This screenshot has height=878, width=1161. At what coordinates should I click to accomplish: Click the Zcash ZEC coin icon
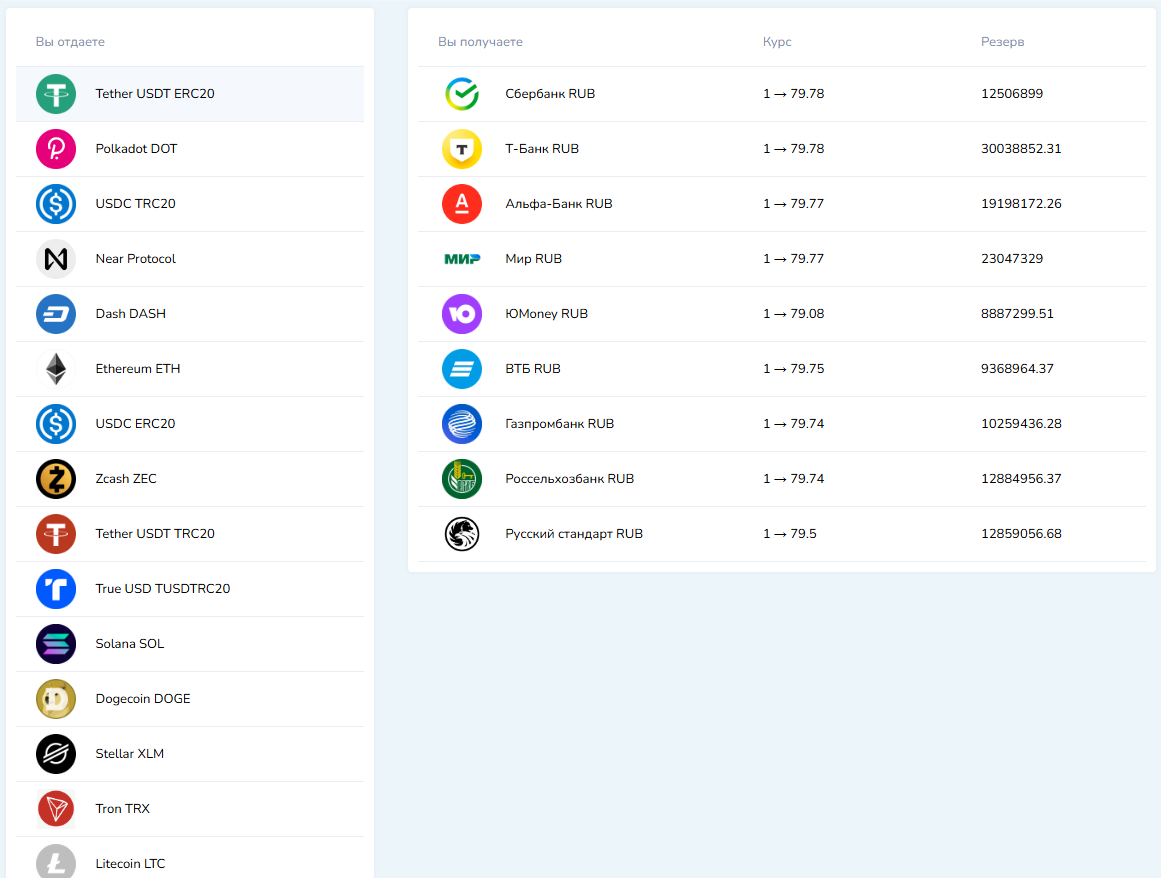tap(56, 479)
